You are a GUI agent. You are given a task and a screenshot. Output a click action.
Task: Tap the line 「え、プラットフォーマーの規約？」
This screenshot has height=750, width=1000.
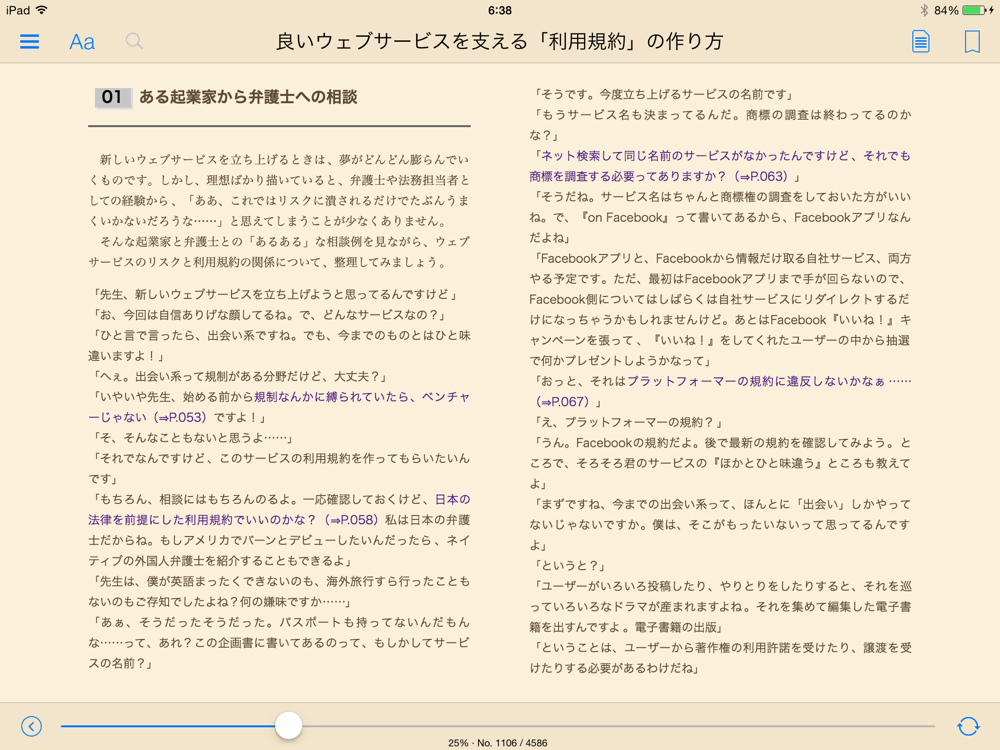click(628, 422)
